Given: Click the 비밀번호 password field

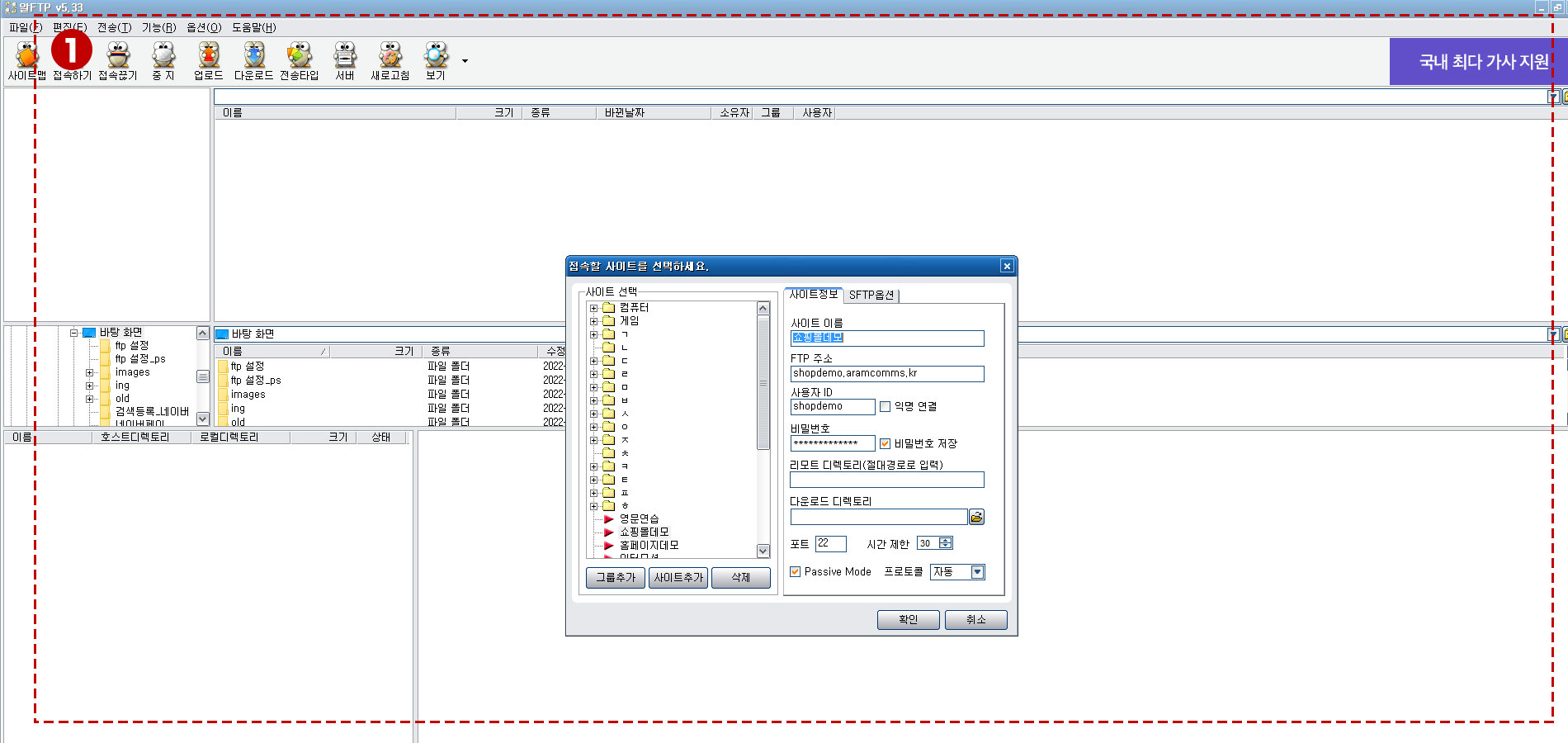Looking at the screenshot, I should click(833, 444).
